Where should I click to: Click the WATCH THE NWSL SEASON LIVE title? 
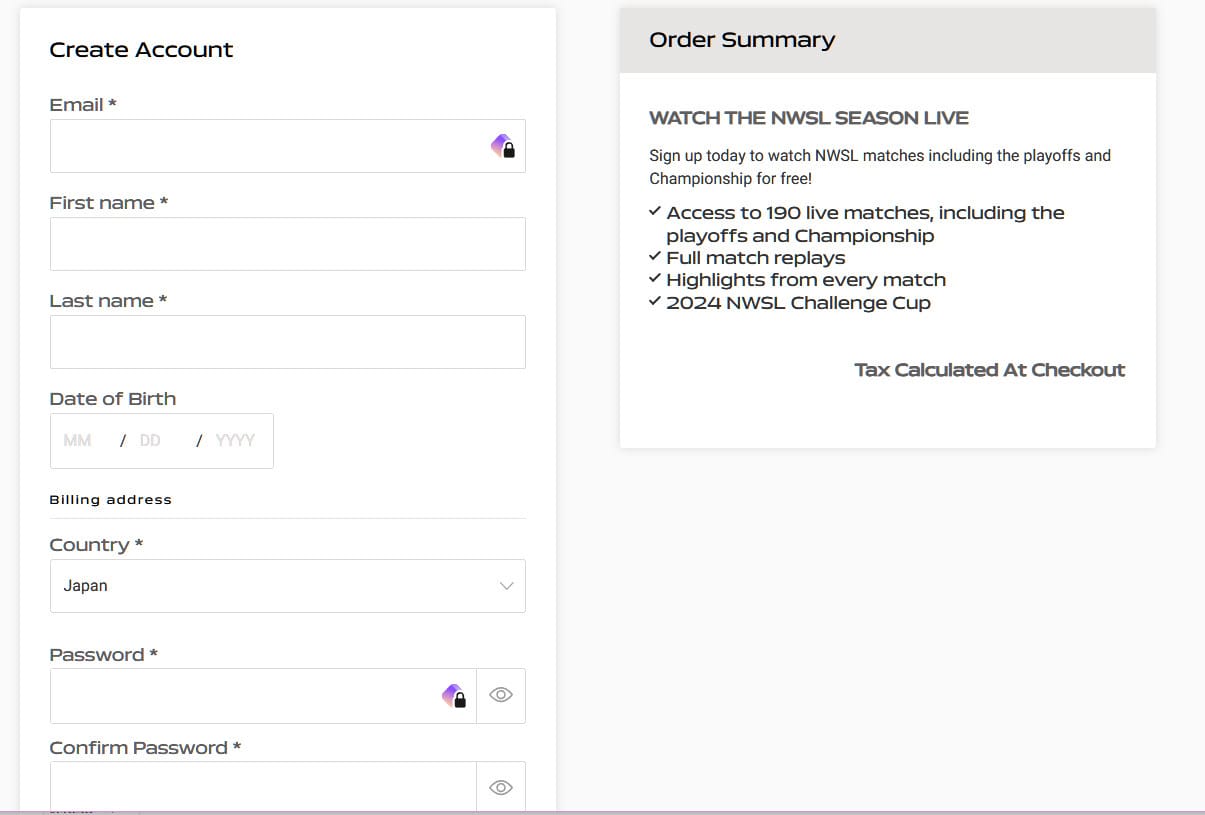click(x=809, y=118)
